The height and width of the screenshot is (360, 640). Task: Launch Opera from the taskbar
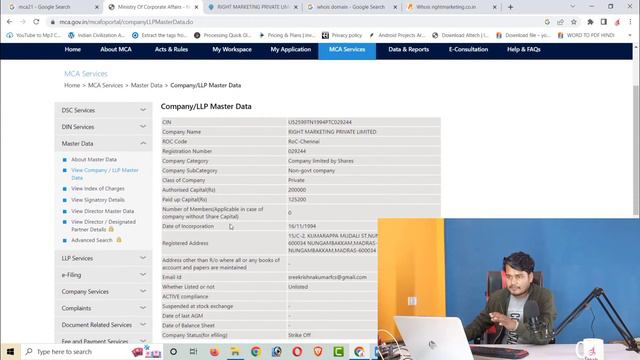pos(297,351)
